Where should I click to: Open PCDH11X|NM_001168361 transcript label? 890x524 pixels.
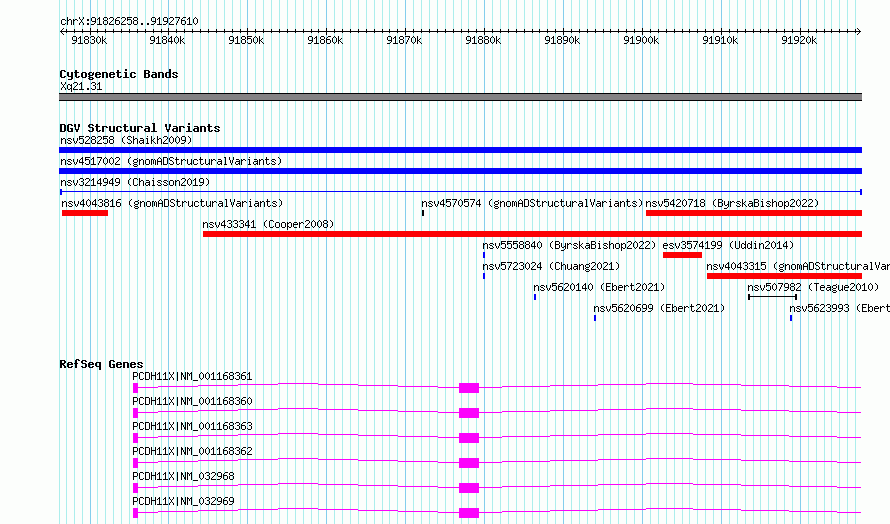coord(192,376)
